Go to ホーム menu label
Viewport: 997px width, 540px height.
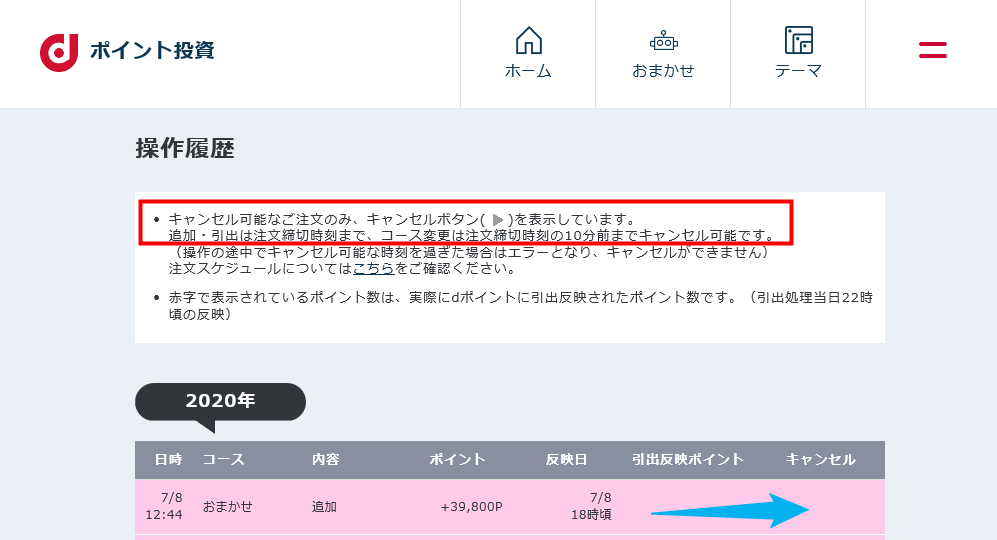pos(528,71)
